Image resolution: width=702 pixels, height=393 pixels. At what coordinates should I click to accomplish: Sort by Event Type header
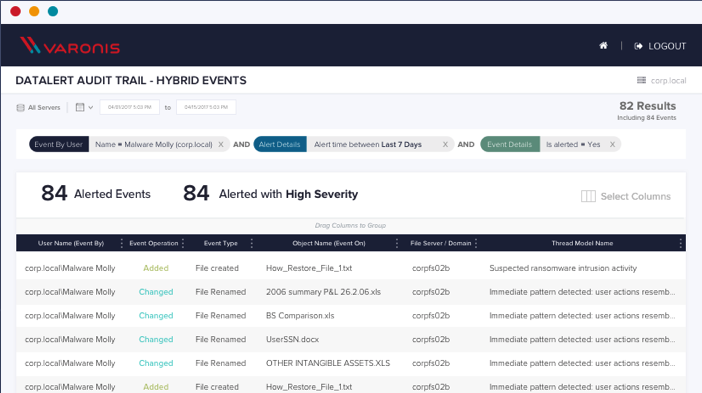click(220, 243)
